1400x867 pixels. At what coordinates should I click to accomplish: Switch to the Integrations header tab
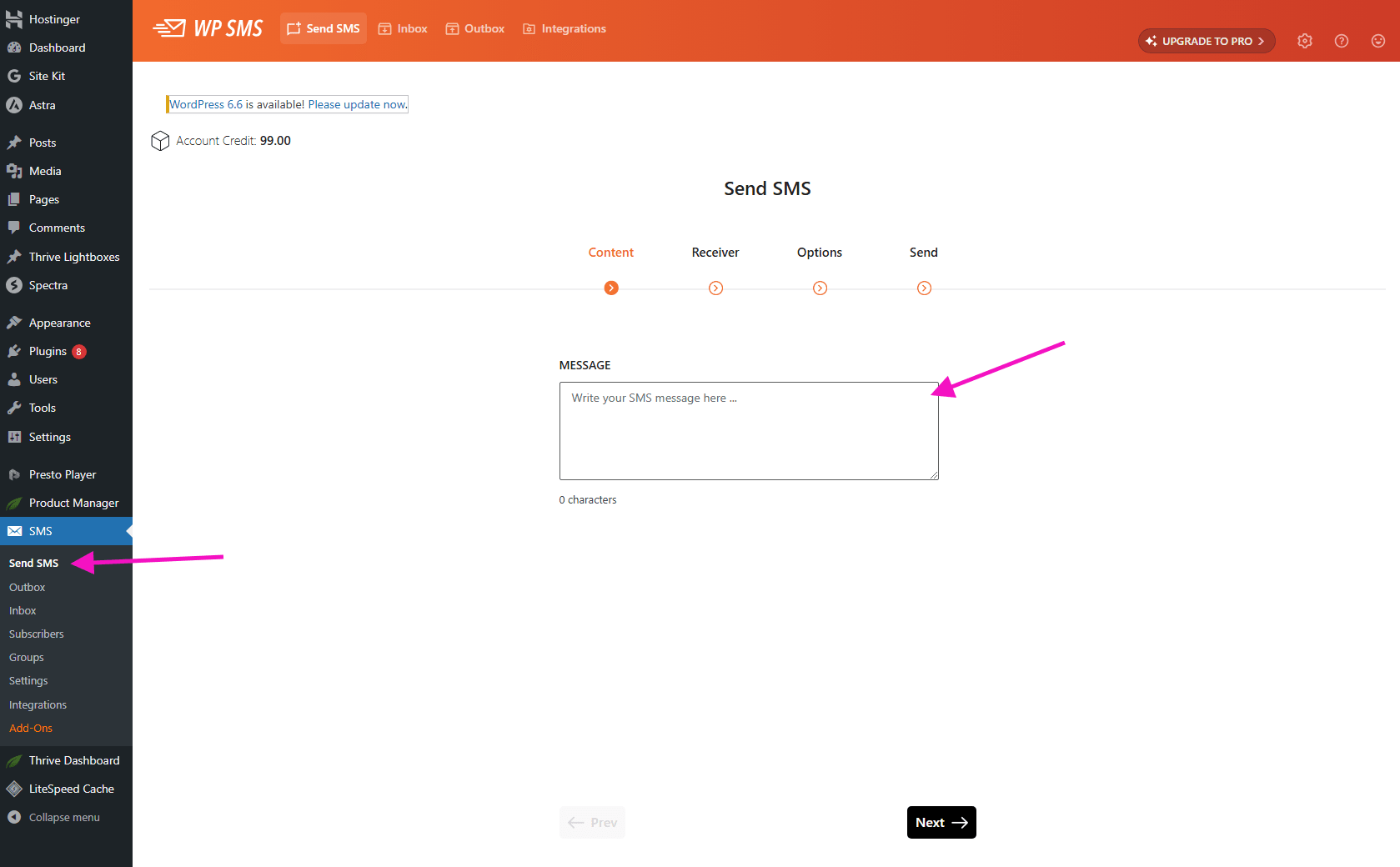(565, 28)
